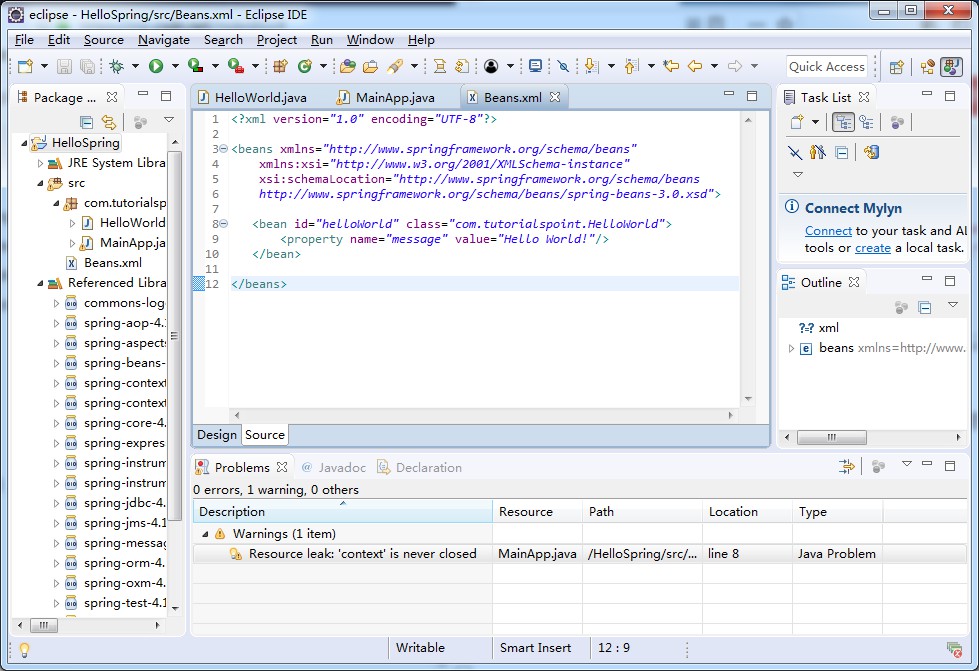The width and height of the screenshot is (979, 671).
Task: Click the light bulb tip icon in the status bar
Action: click(x=24, y=650)
